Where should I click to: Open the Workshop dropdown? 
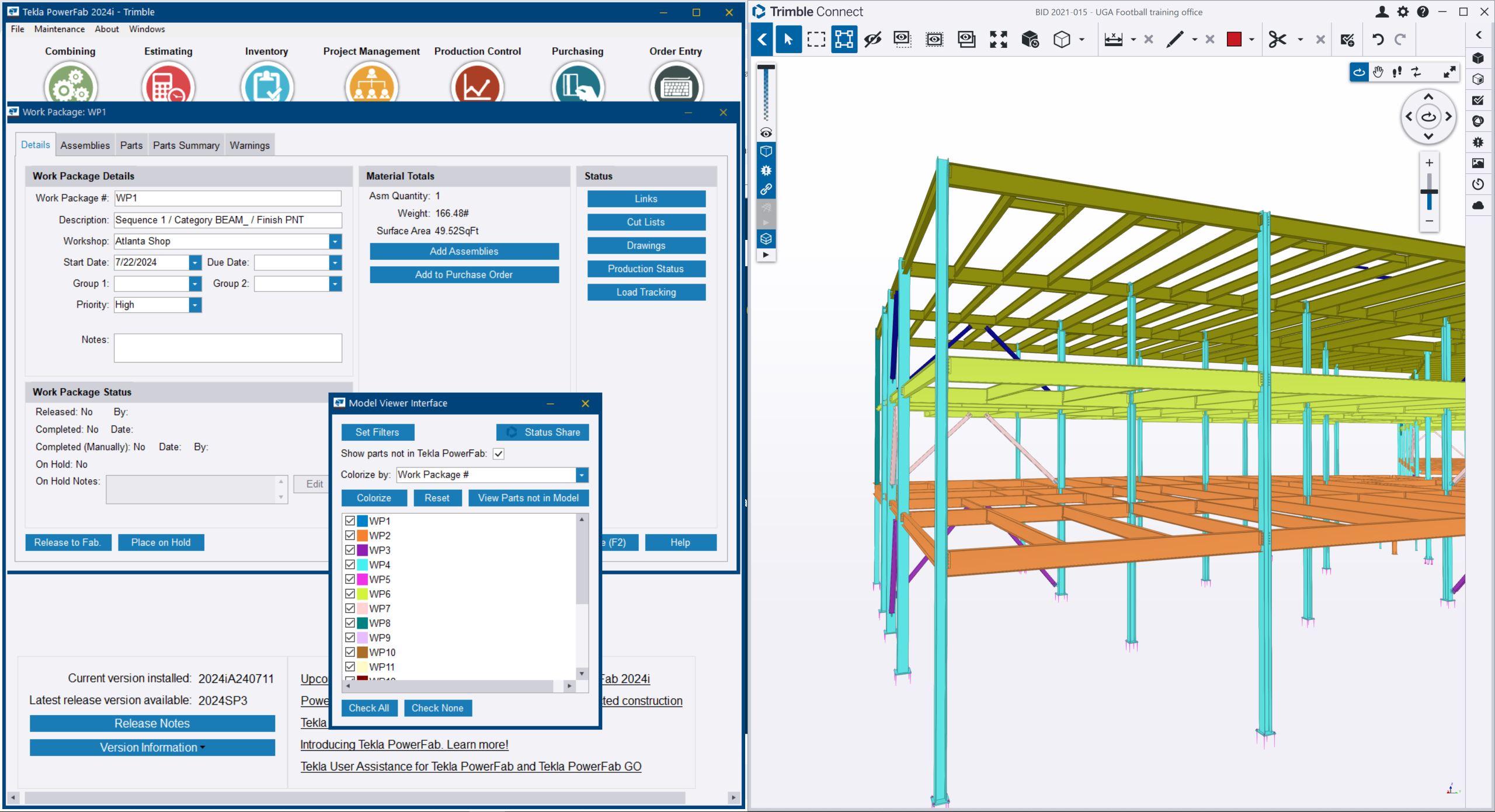[x=335, y=241]
